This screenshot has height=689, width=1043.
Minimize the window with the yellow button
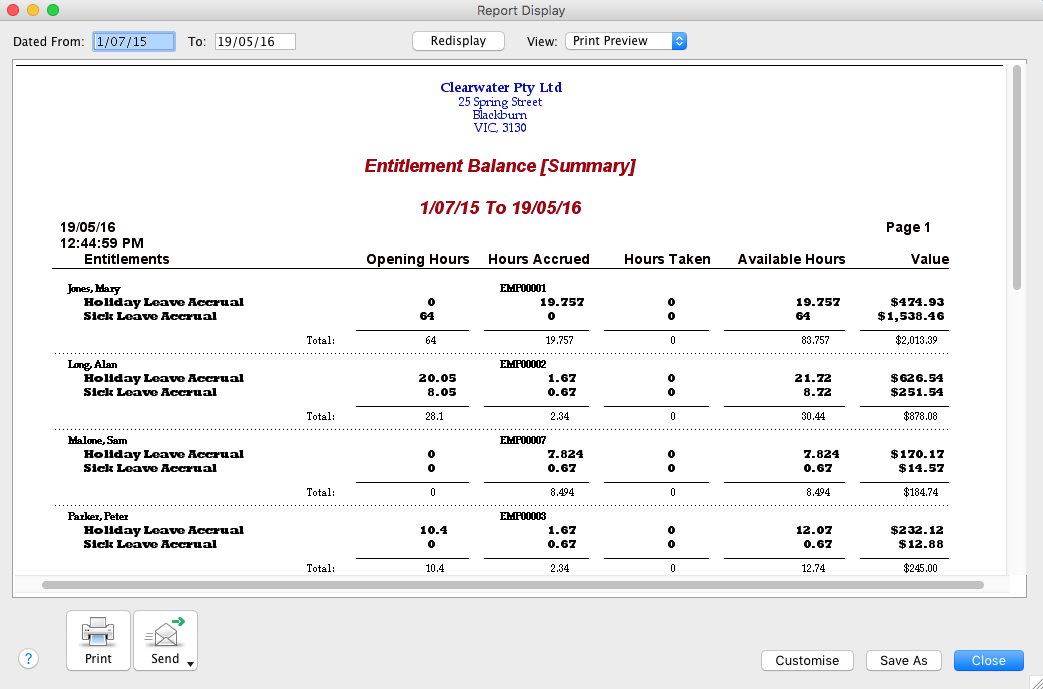tap(33, 10)
